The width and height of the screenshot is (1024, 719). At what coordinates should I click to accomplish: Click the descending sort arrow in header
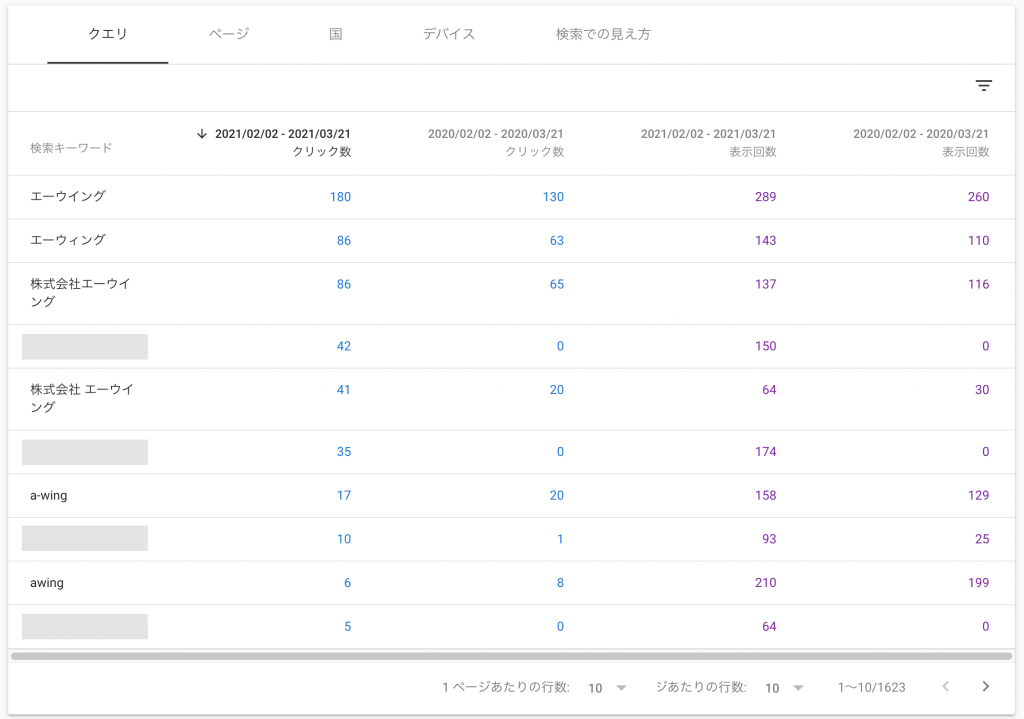[x=201, y=134]
